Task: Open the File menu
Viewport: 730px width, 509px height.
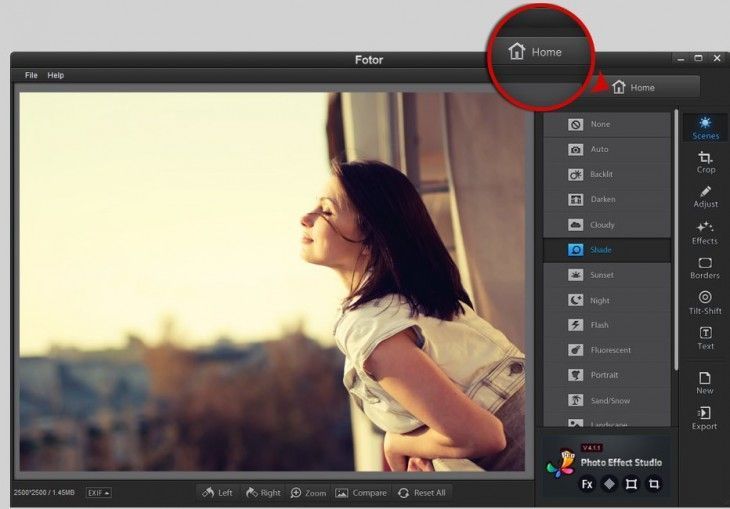Action: (31, 75)
